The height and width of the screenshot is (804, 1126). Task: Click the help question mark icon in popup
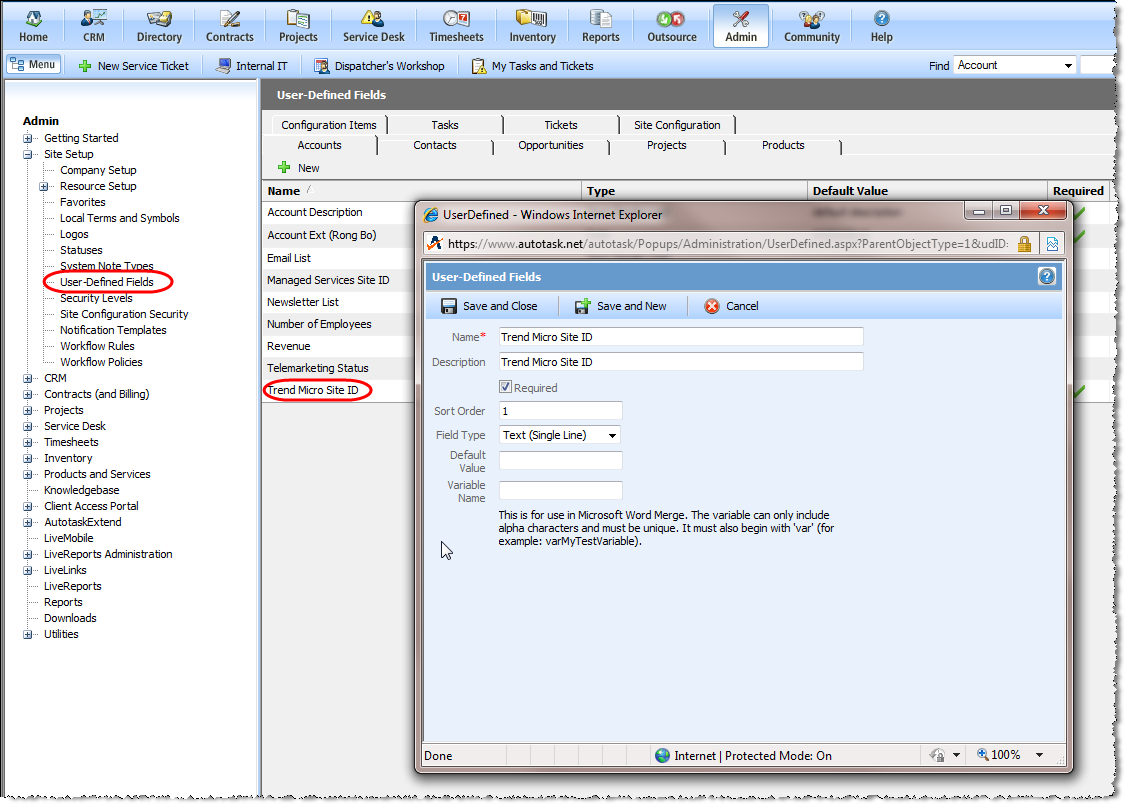point(1047,277)
